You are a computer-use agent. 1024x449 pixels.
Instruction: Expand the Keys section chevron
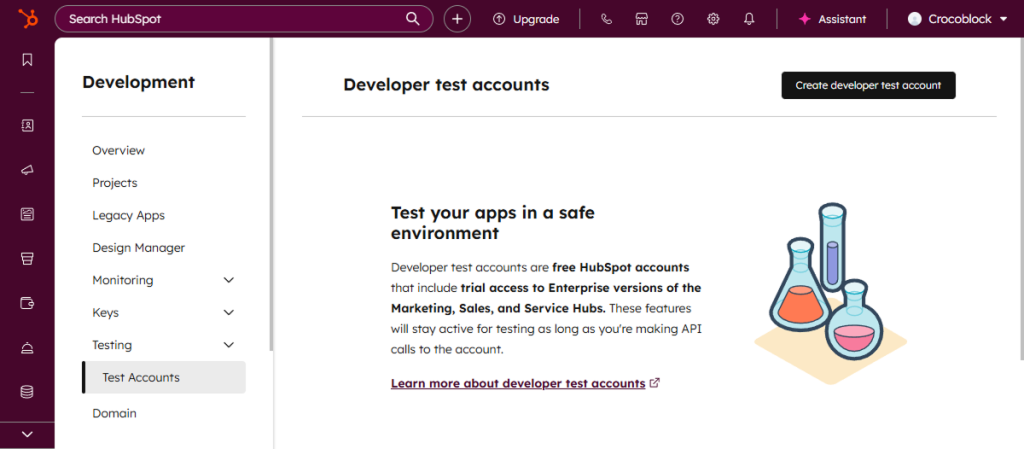[x=229, y=313]
